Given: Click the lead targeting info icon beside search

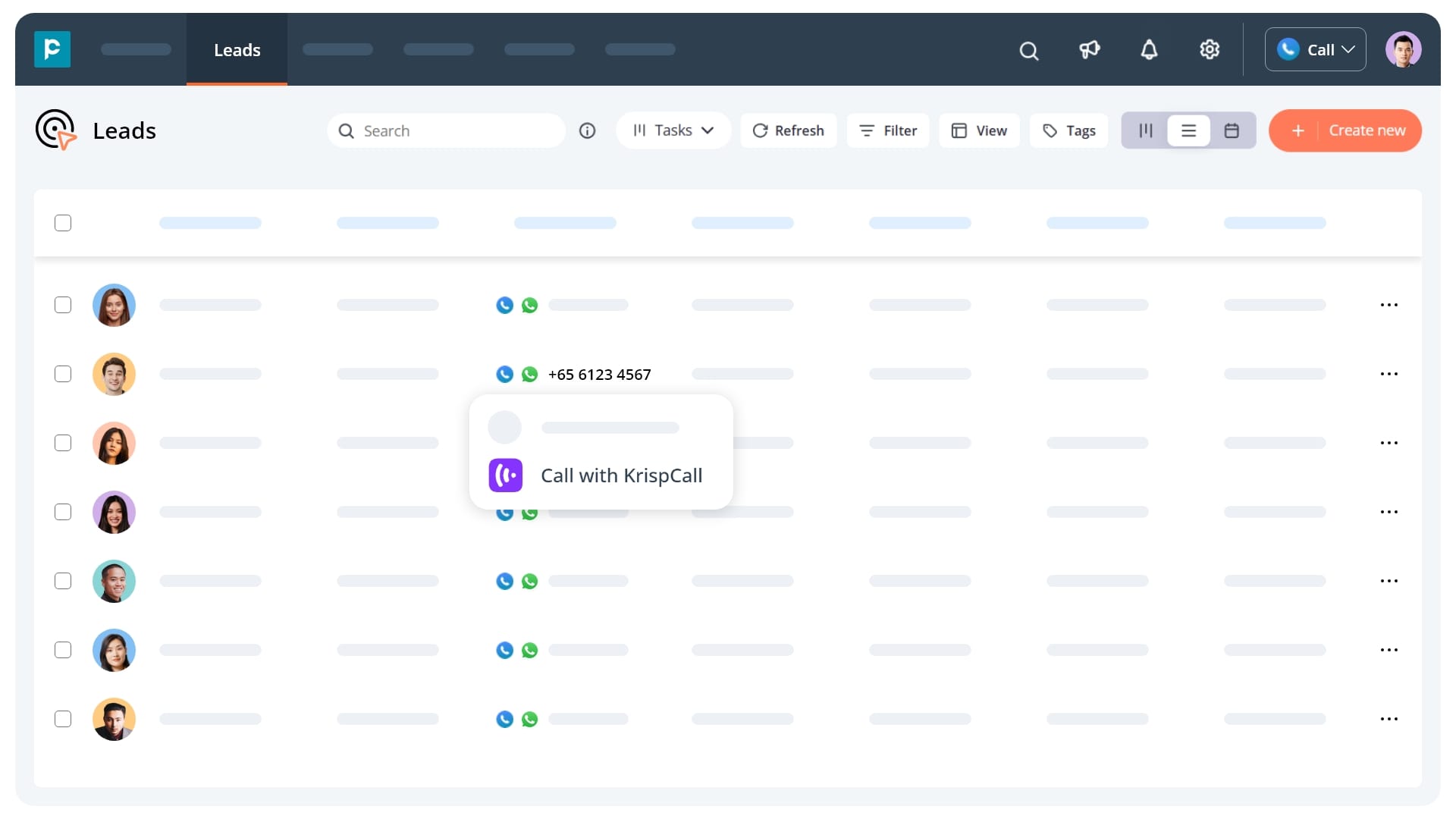Looking at the screenshot, I should 588,130.
